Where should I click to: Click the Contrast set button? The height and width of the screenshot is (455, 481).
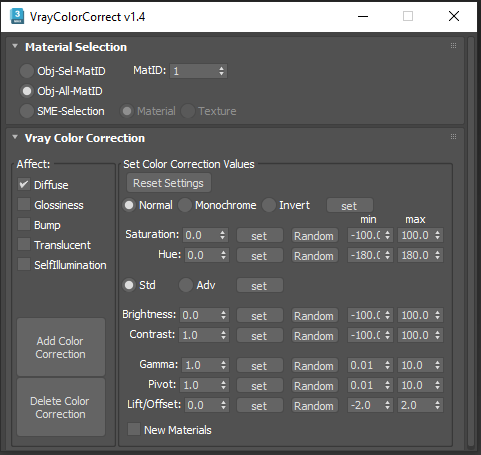(260, 335)
